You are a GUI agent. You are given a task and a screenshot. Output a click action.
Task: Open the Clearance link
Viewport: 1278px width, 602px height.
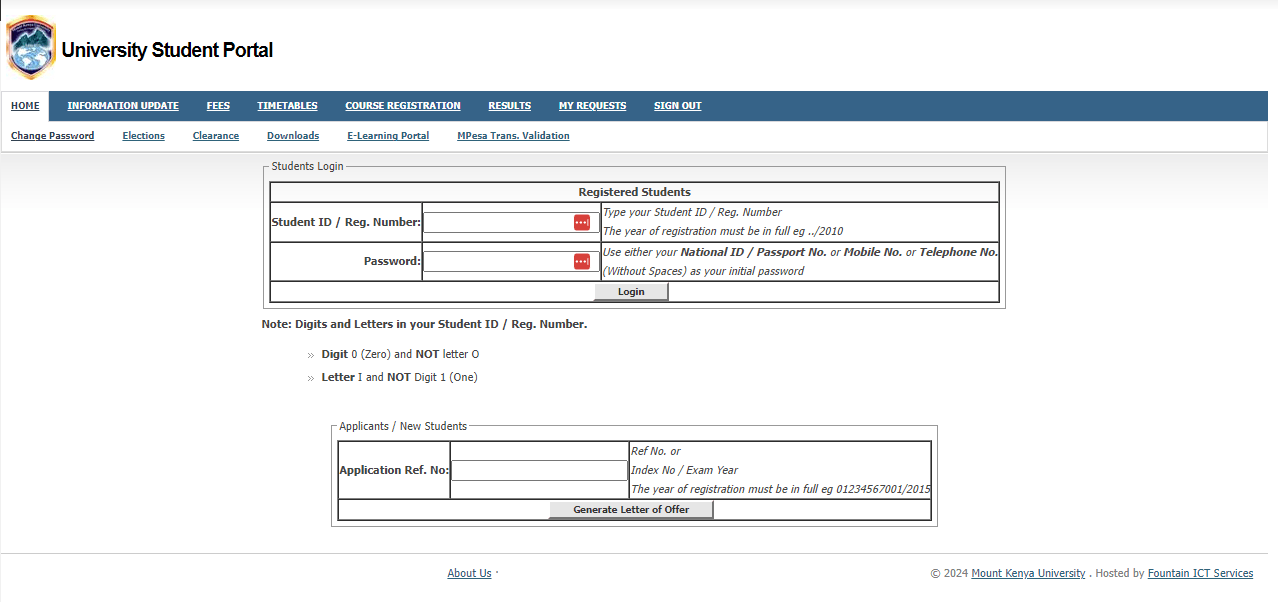215,135
